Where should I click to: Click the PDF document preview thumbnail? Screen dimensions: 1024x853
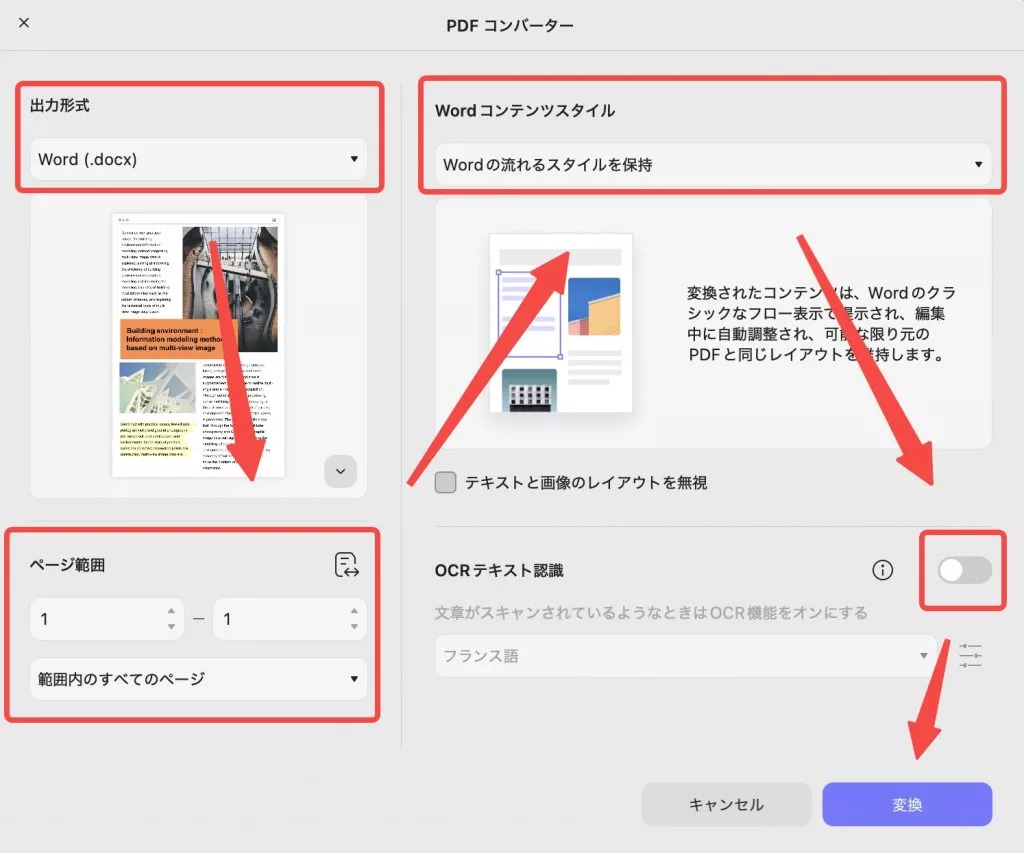(x=197, y=345)
